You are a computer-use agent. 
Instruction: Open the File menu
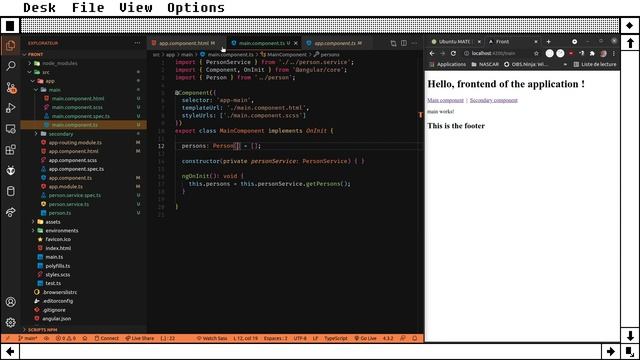pos(88,7)
